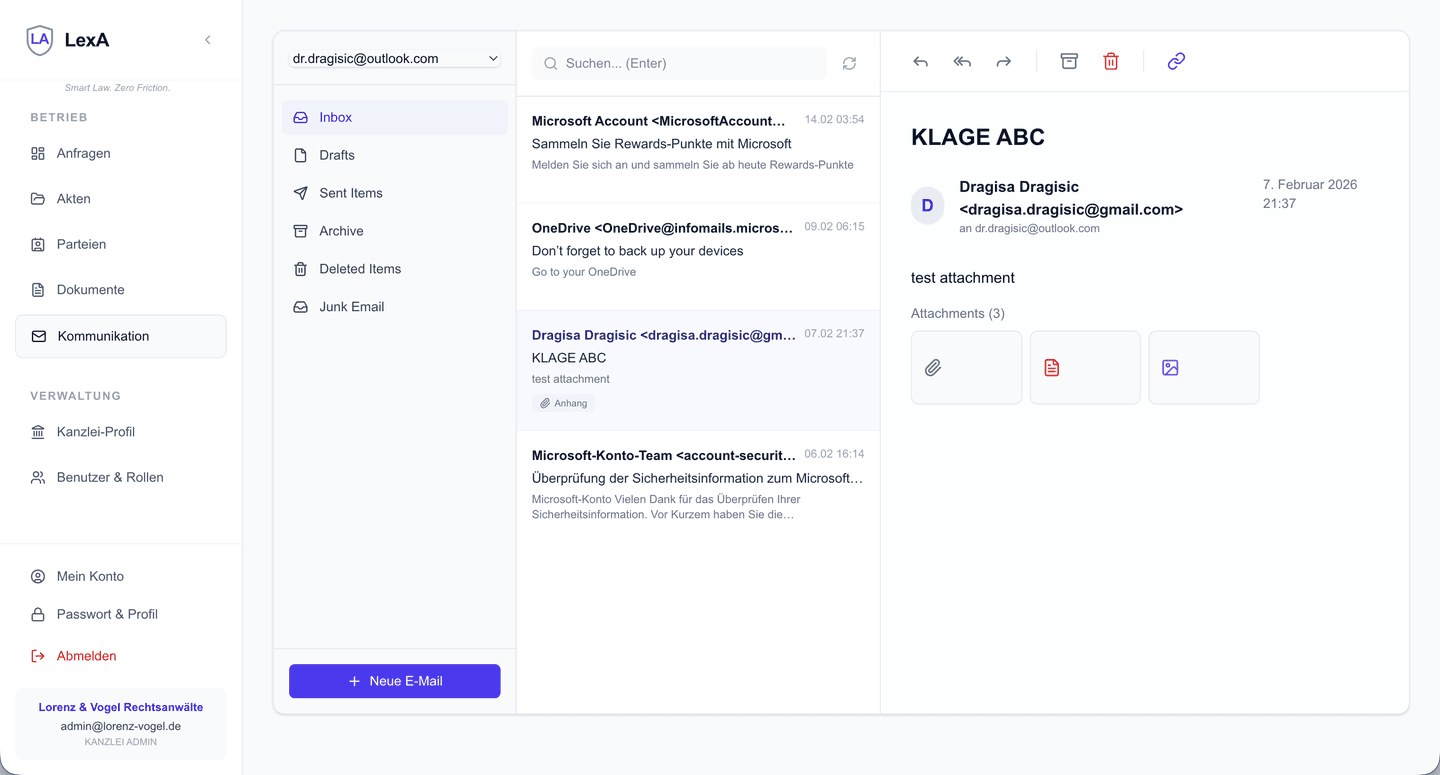Select the OneDrive backup email in the list
Image resolution: width=1440 pixels, height=775 pixels.
[x=697, y=250]
